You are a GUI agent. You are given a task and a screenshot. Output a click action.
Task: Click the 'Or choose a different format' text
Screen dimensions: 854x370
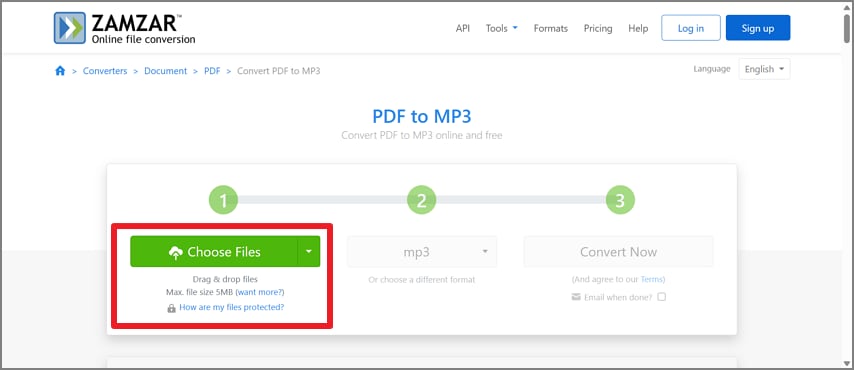[x=422, y=280]
